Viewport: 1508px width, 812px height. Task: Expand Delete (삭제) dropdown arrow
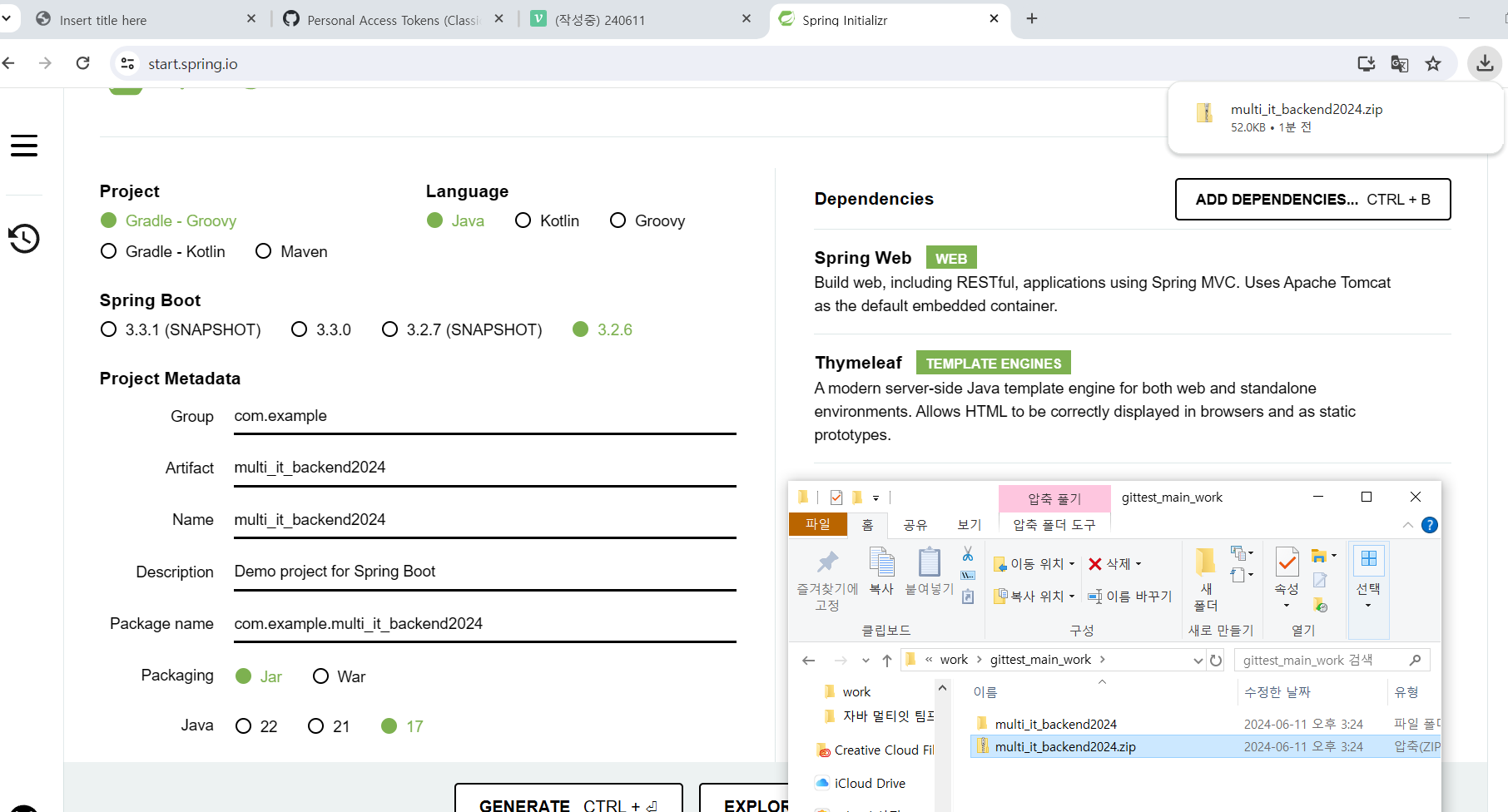click(1138, 564)
